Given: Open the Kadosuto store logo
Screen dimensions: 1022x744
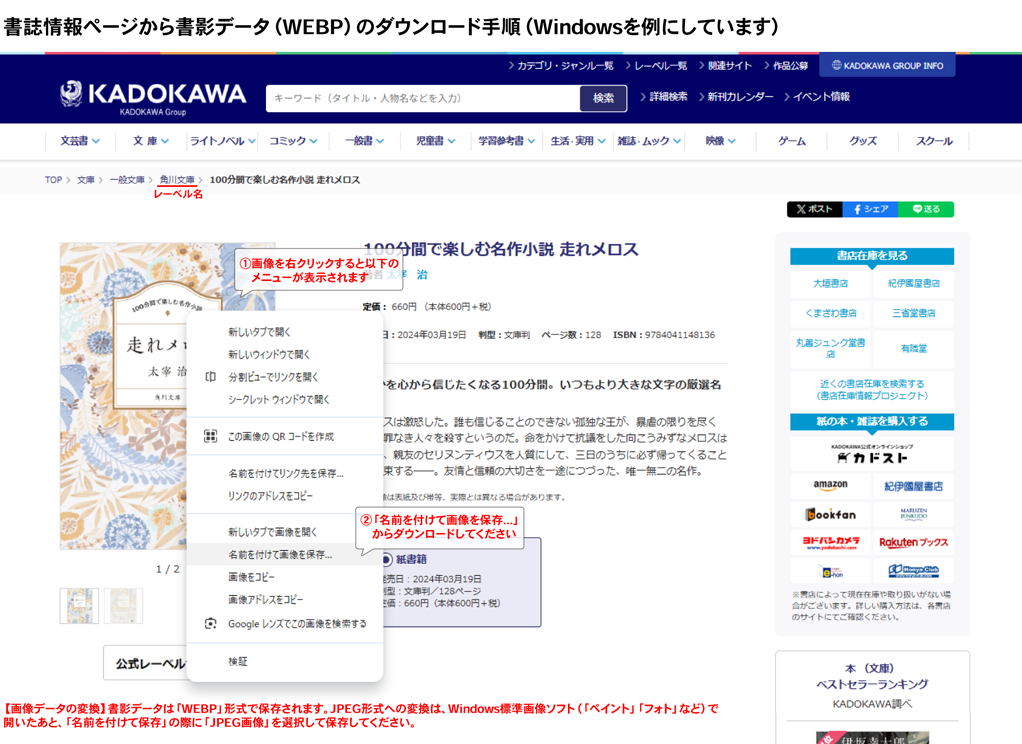Looking at the screenshot, I should [871, 454].
